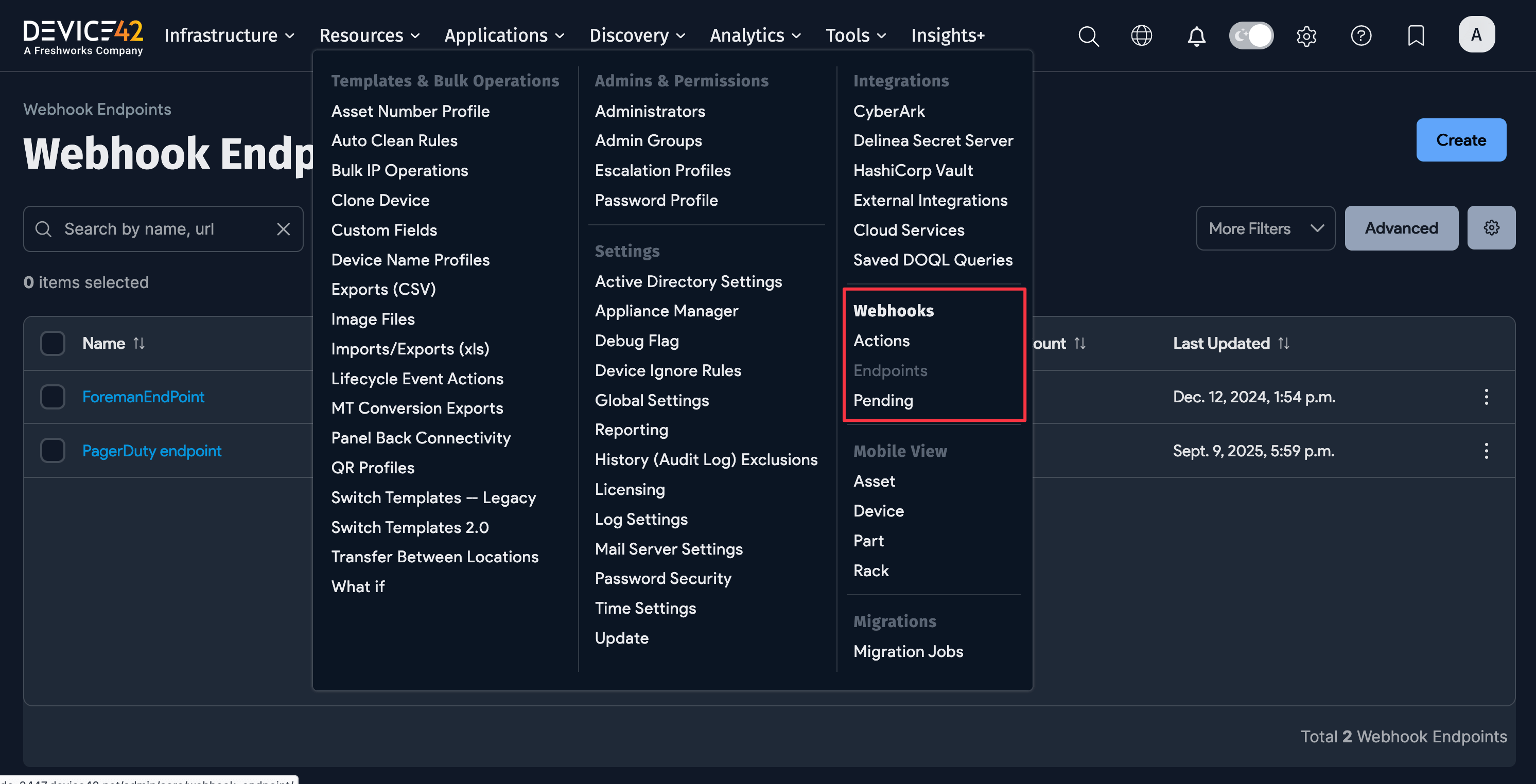Open the header settings gear icon

tap(1306, 35)
